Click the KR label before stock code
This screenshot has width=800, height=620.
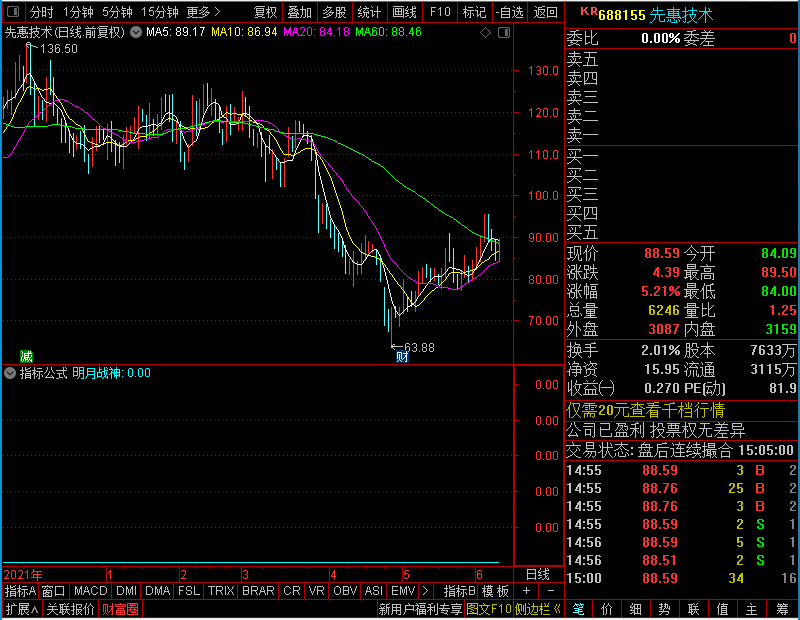coord(589,12)
